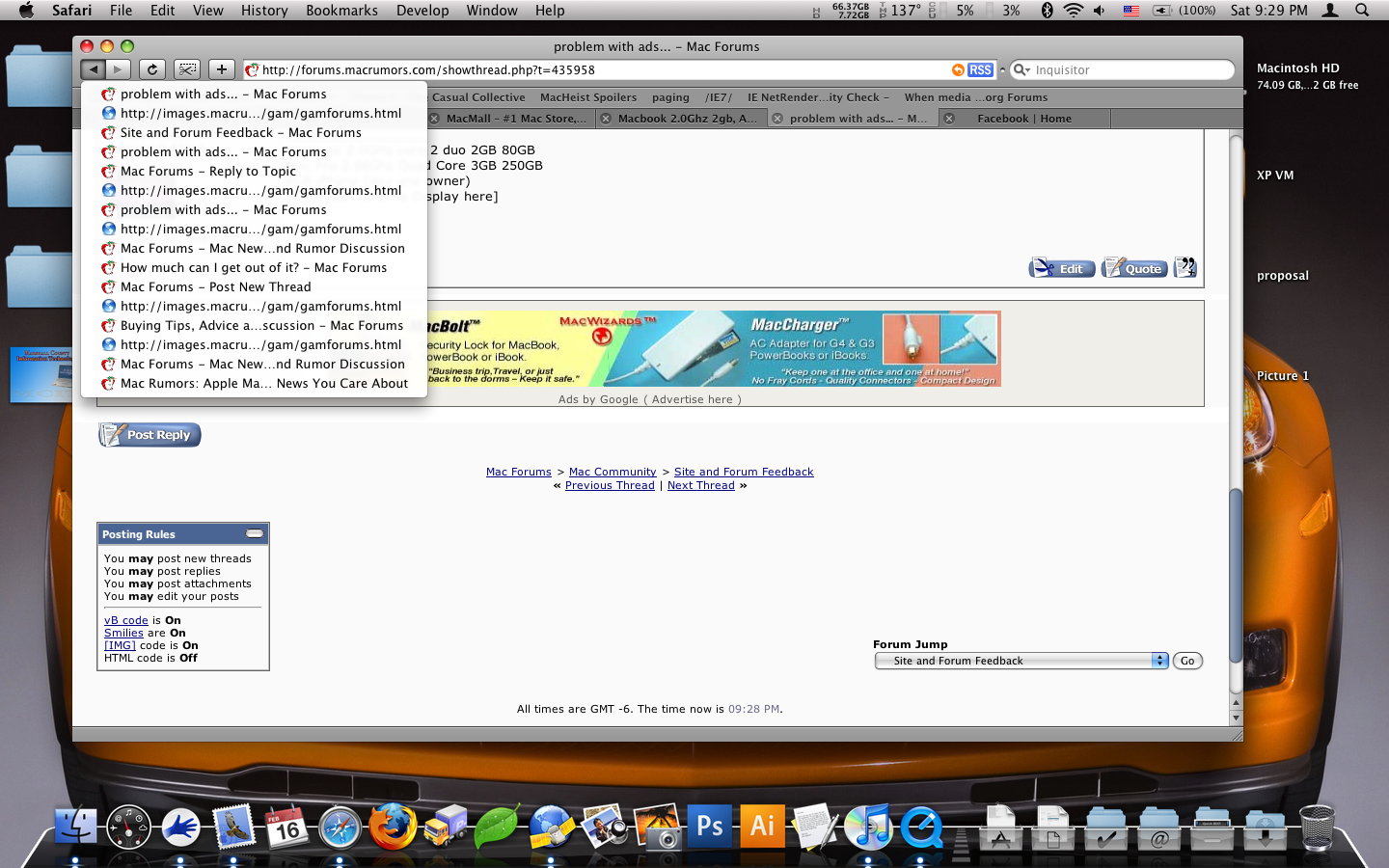Open Dashboard gauge icon in dock
This screenshot has width=1389, height=868.
click(128, 827)
